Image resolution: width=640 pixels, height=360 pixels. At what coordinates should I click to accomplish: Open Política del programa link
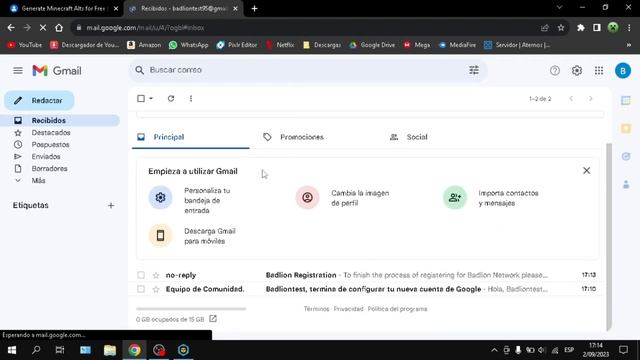[397, 309]
